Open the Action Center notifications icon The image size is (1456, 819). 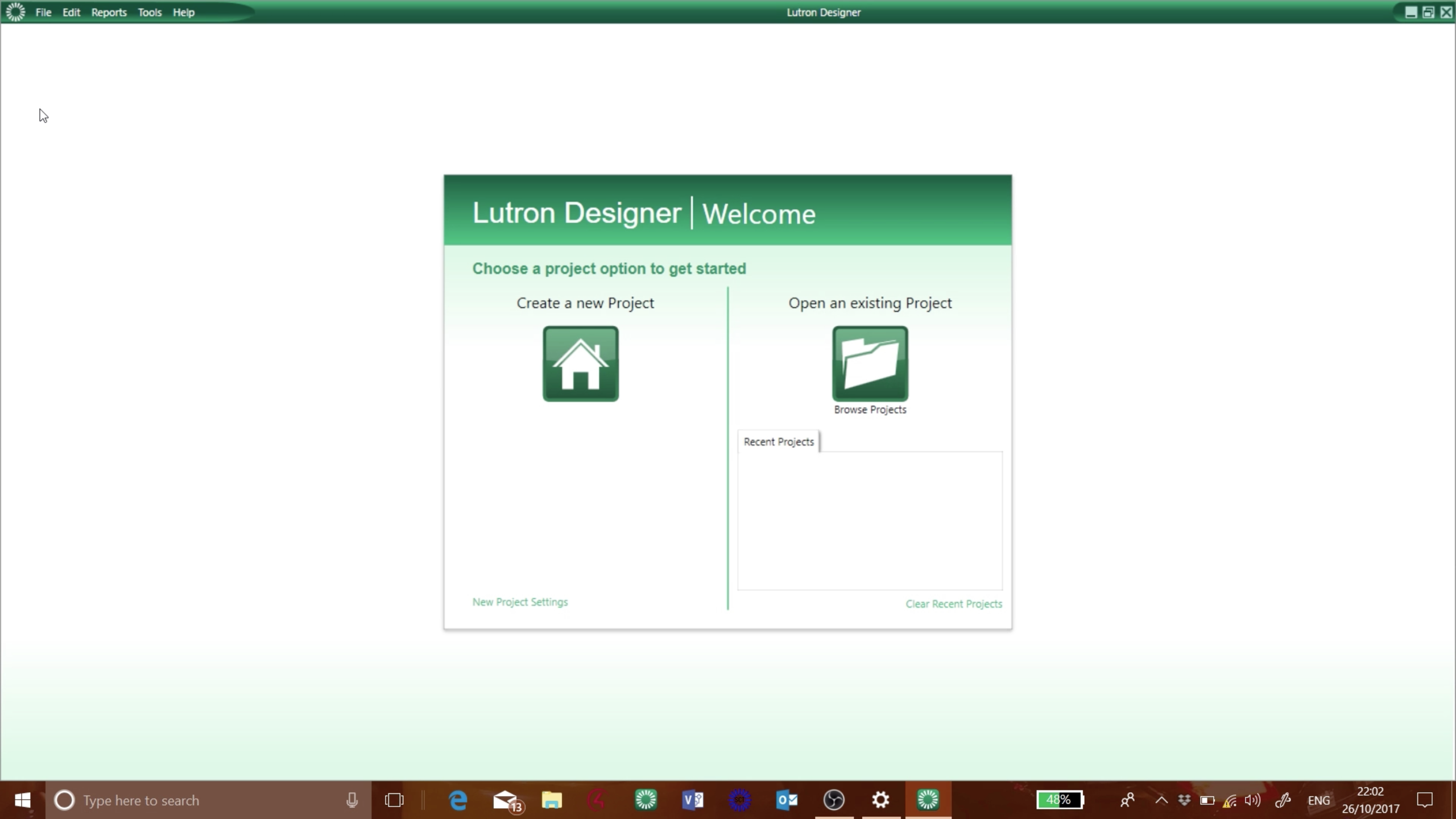(1425, 800)
